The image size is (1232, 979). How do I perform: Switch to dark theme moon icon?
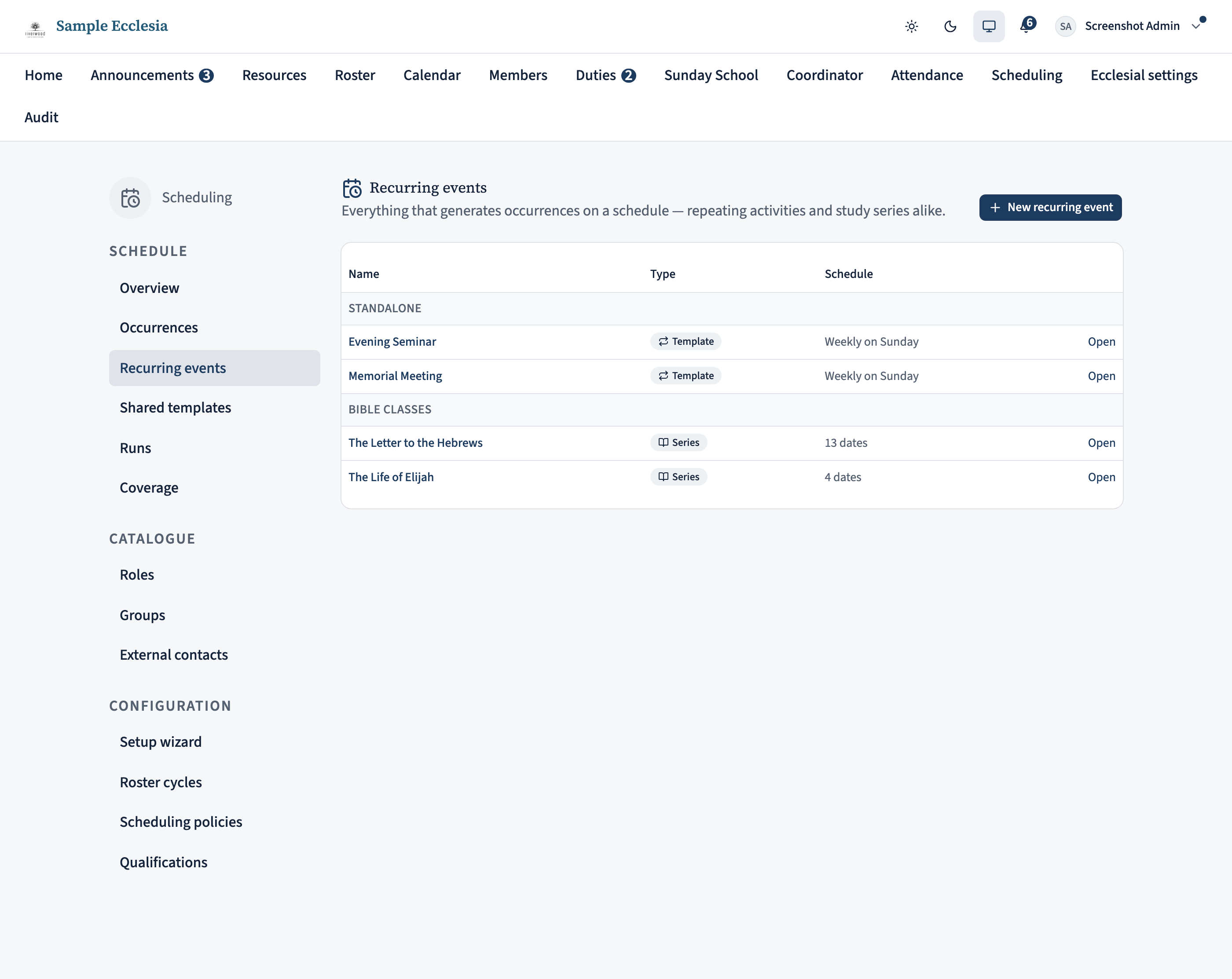(x=950, y=26)
